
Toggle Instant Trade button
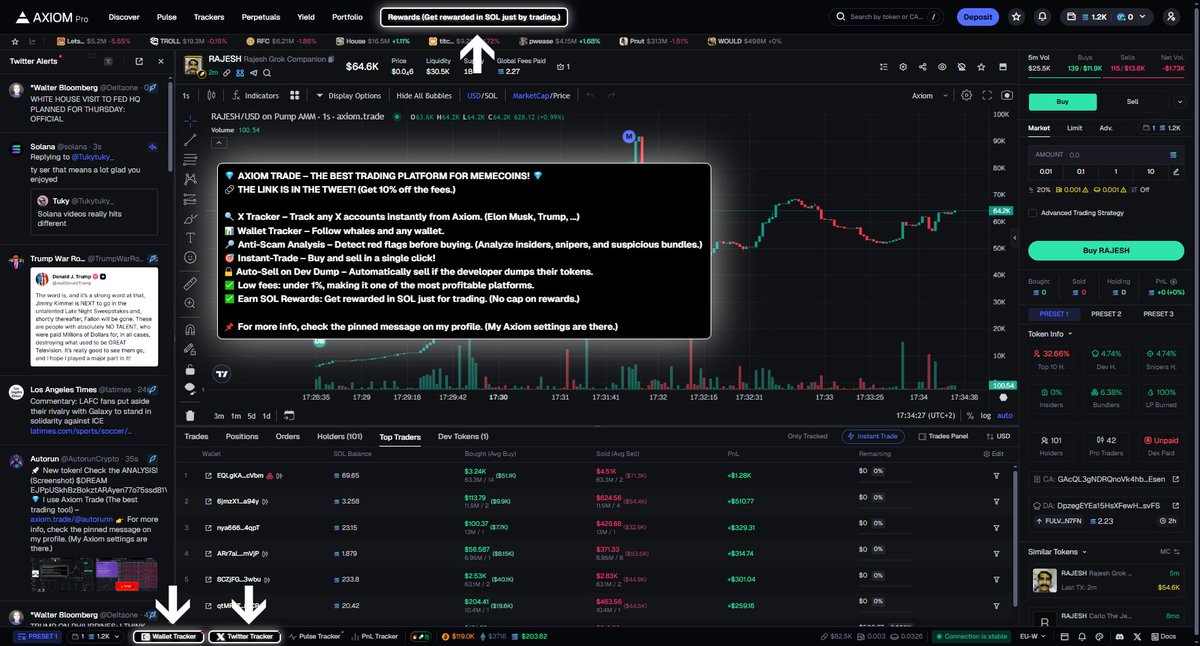[x=875, y=437]
